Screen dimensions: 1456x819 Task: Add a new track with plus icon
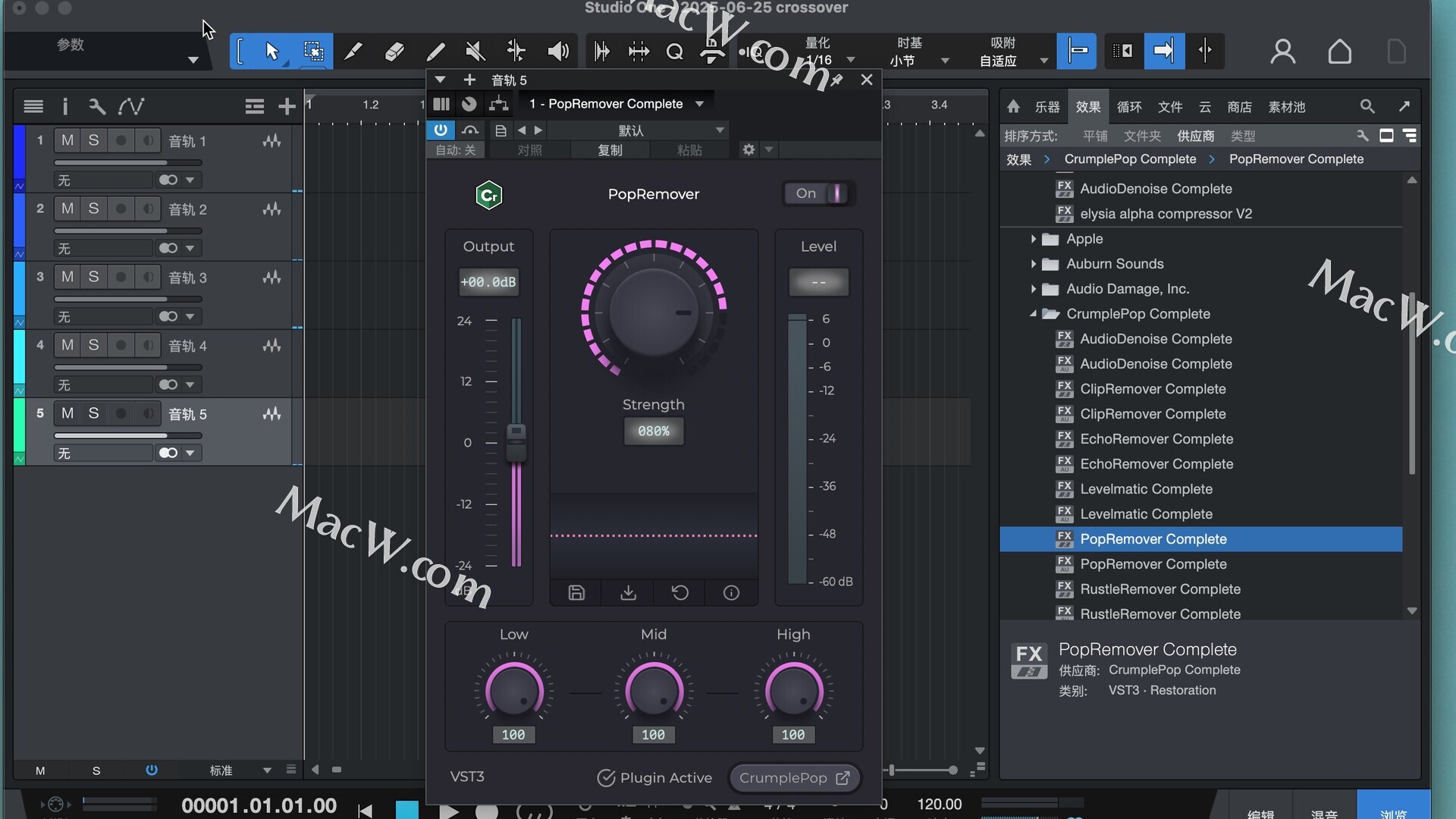tap(287, 107)
